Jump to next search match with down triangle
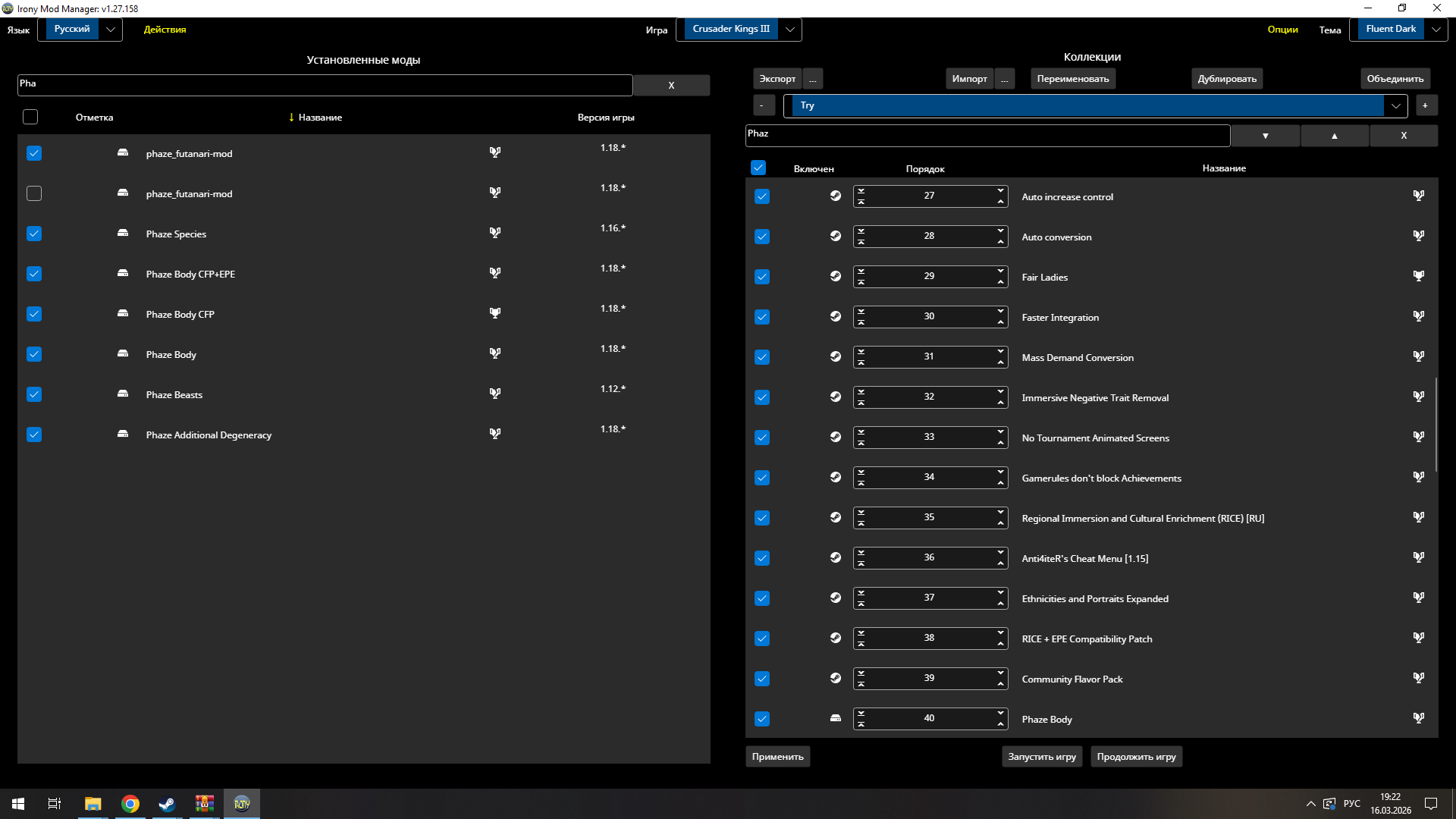This screenshot has width=1456, height=819. click(1265, 136)
